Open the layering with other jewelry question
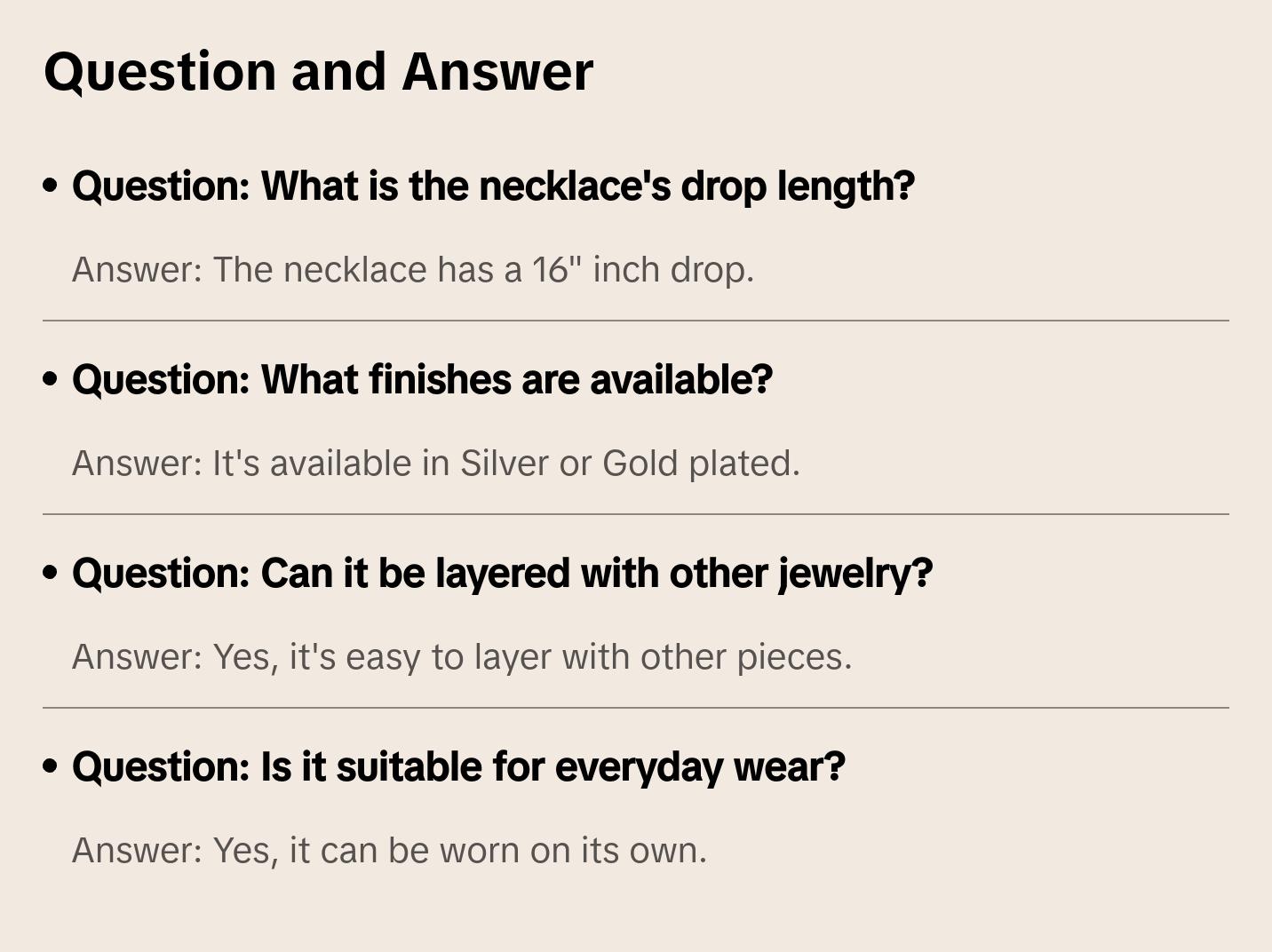 (x=502, y=574)
